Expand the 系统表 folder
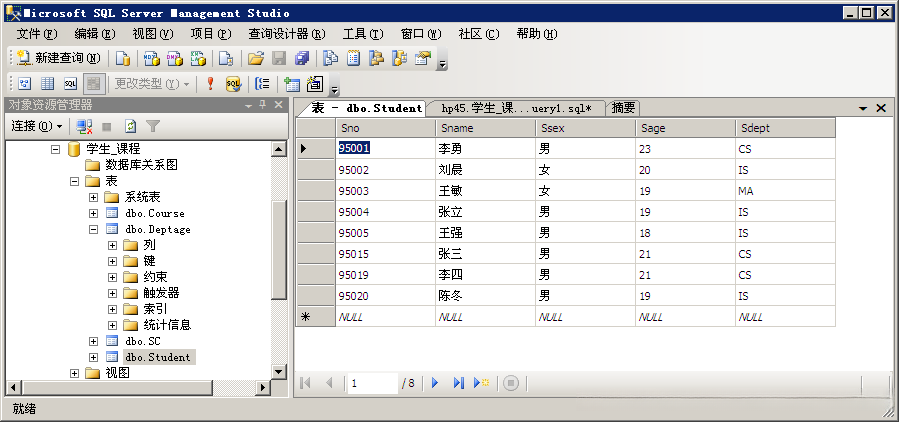This screenshot has height=422, width=899. pos(93,197)
